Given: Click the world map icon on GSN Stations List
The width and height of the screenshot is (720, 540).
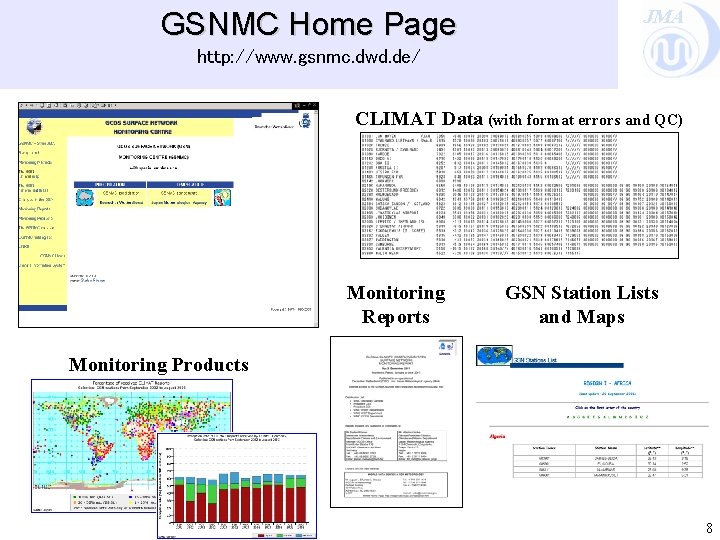Looking at the screenshot, I should point(494,355).
